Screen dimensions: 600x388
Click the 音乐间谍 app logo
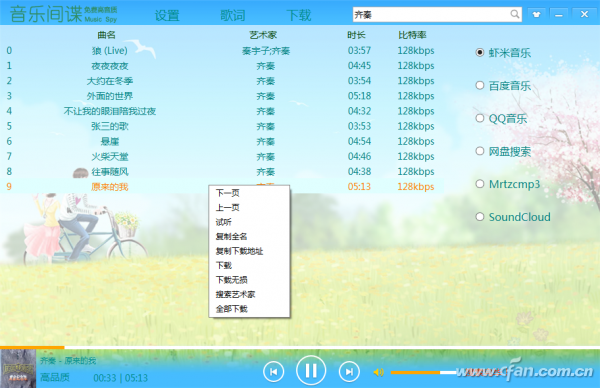pos(64,14)
